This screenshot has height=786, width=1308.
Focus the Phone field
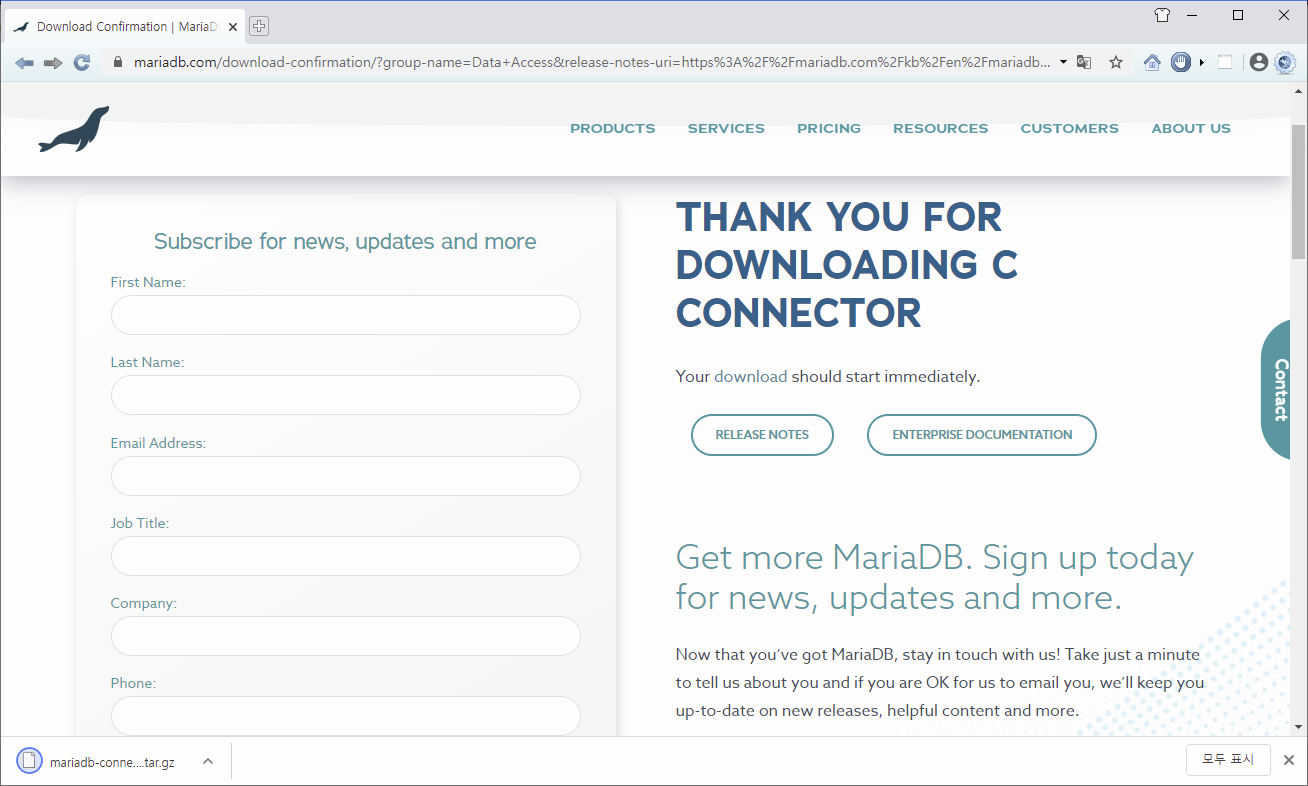(x=346, y=716)
